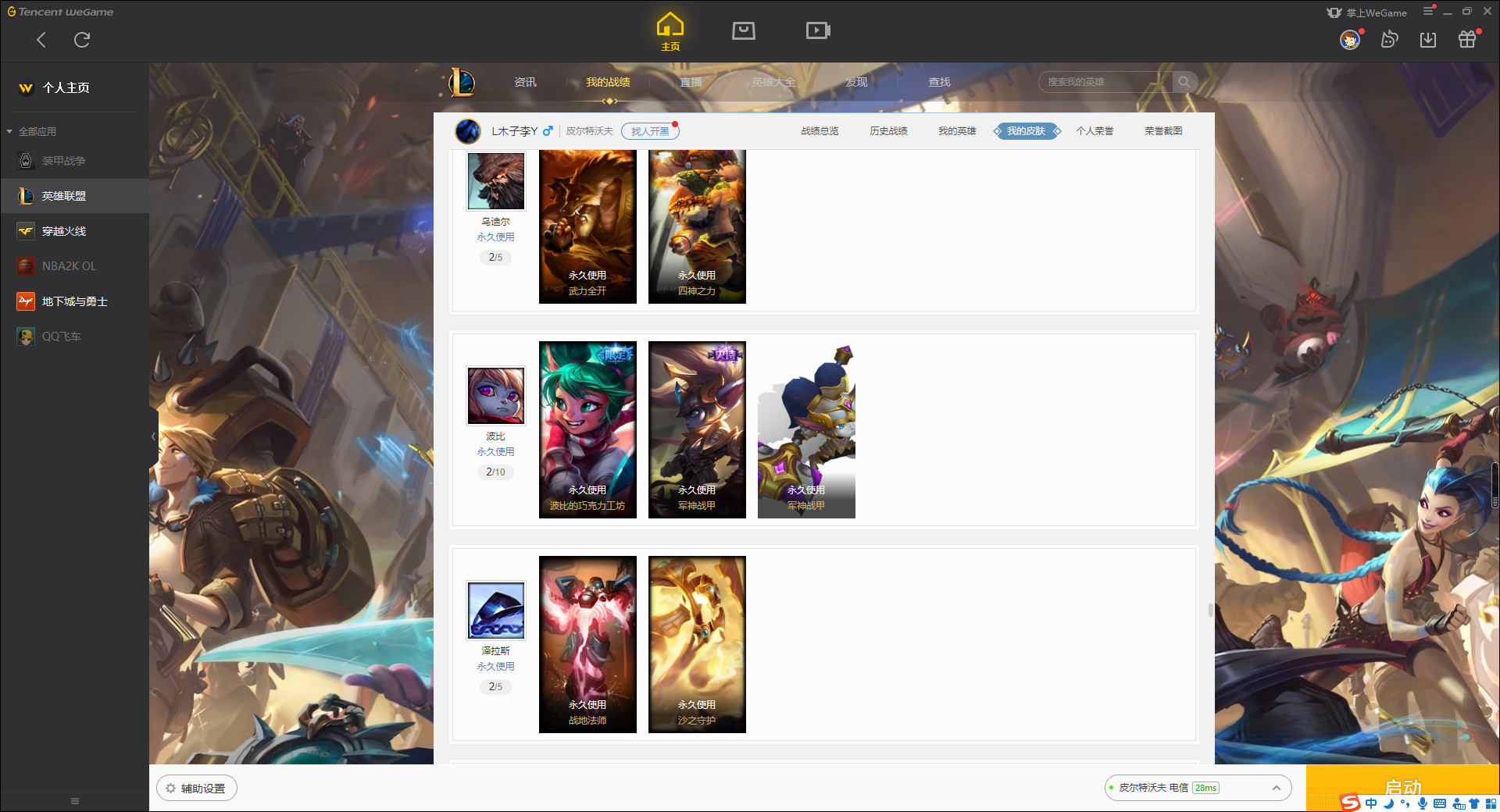The height and width of the screenshot is (812, 1500).
Task: Click the Sogou input method S icon
Action: [x=1349, y=803]
